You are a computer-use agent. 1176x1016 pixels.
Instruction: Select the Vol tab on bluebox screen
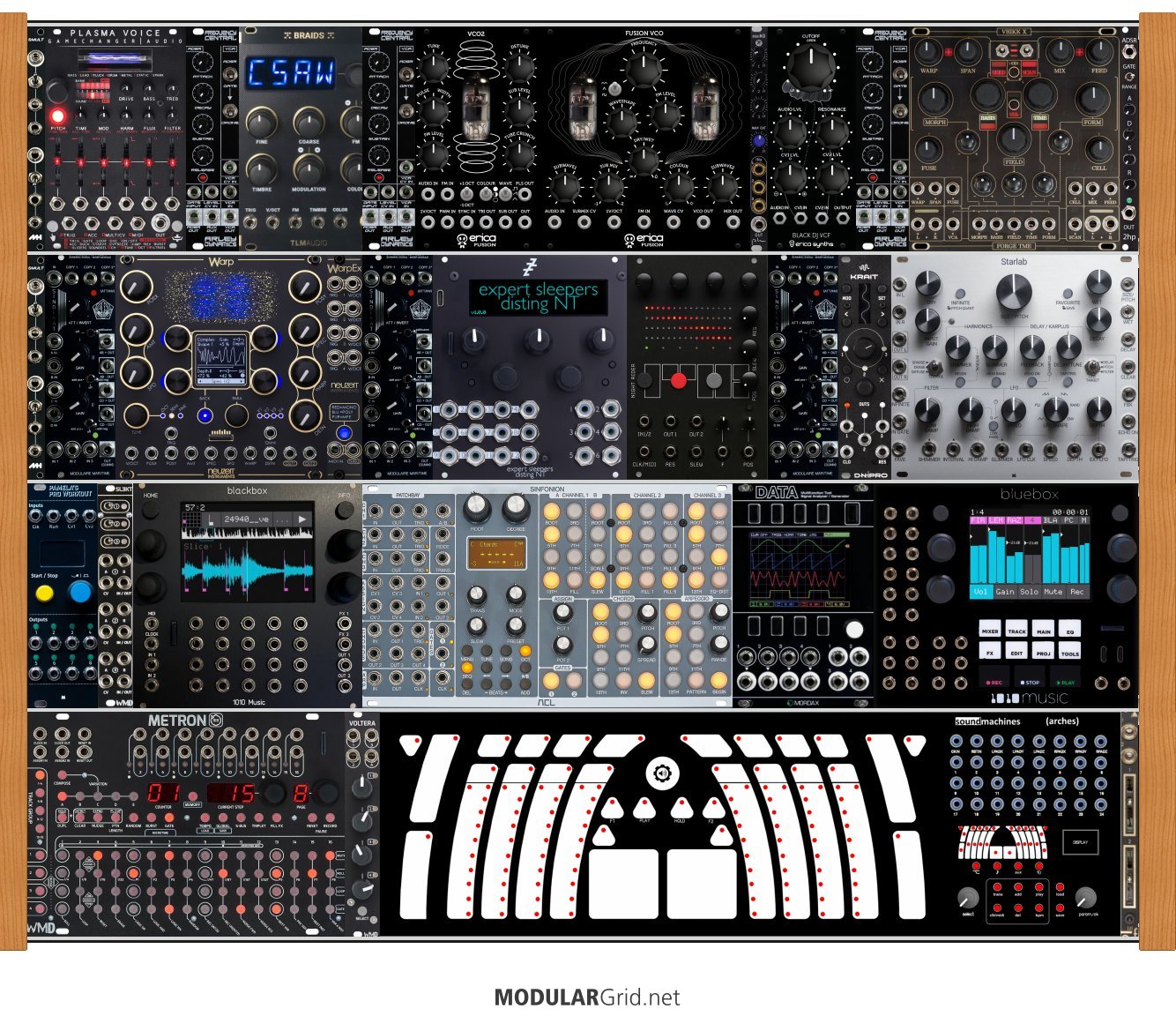tap(980, 592)
